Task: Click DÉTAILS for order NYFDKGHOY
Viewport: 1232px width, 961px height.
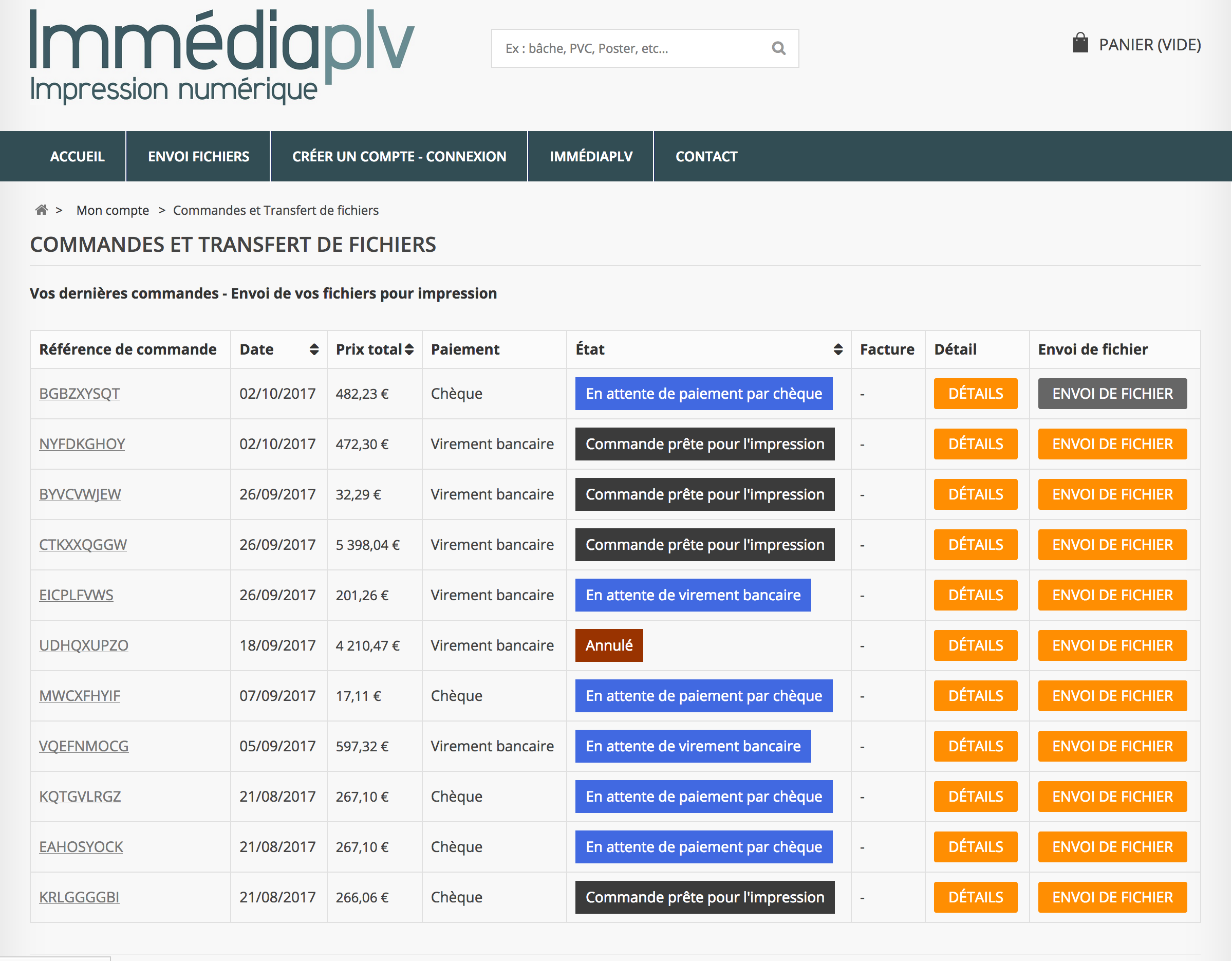Action: point(975,444)
